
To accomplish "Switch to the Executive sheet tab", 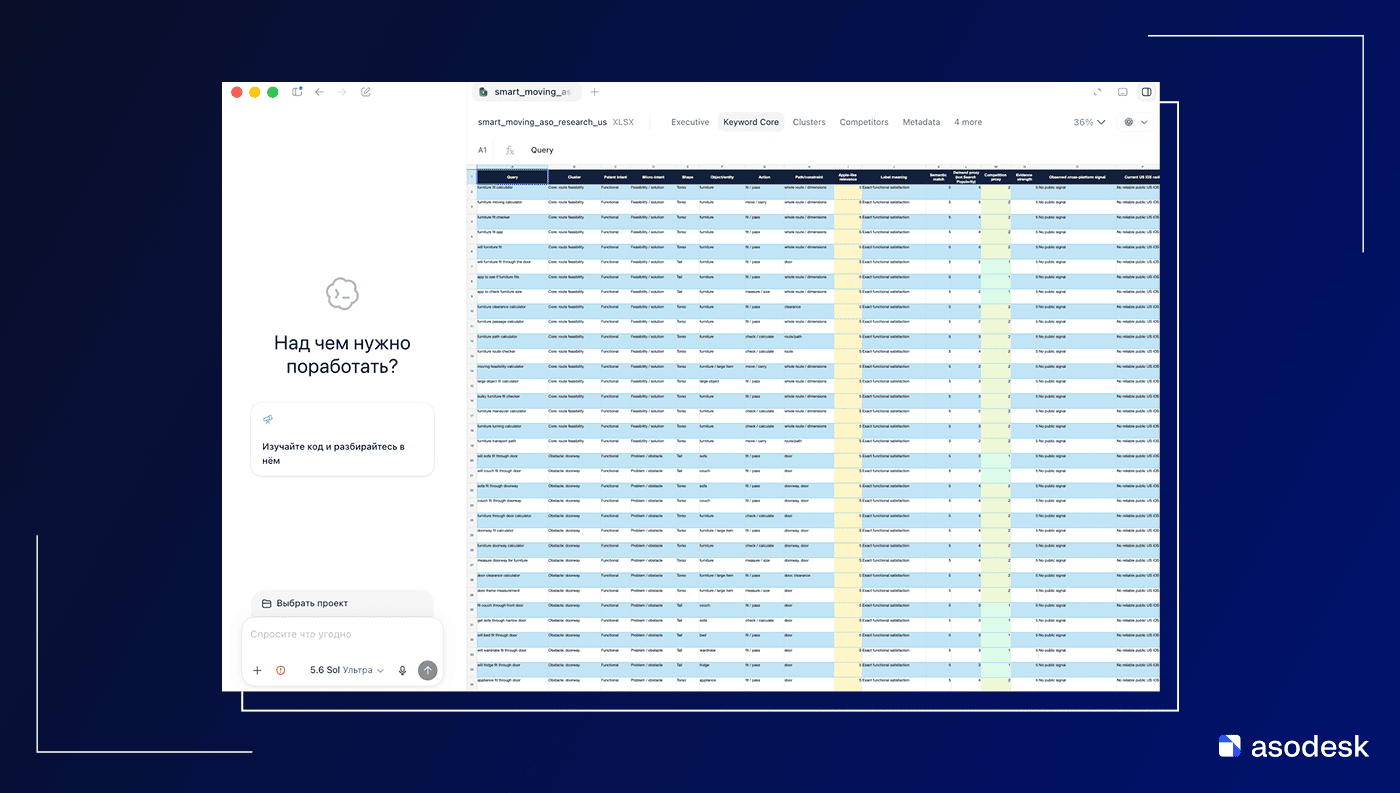I will 690,122.
